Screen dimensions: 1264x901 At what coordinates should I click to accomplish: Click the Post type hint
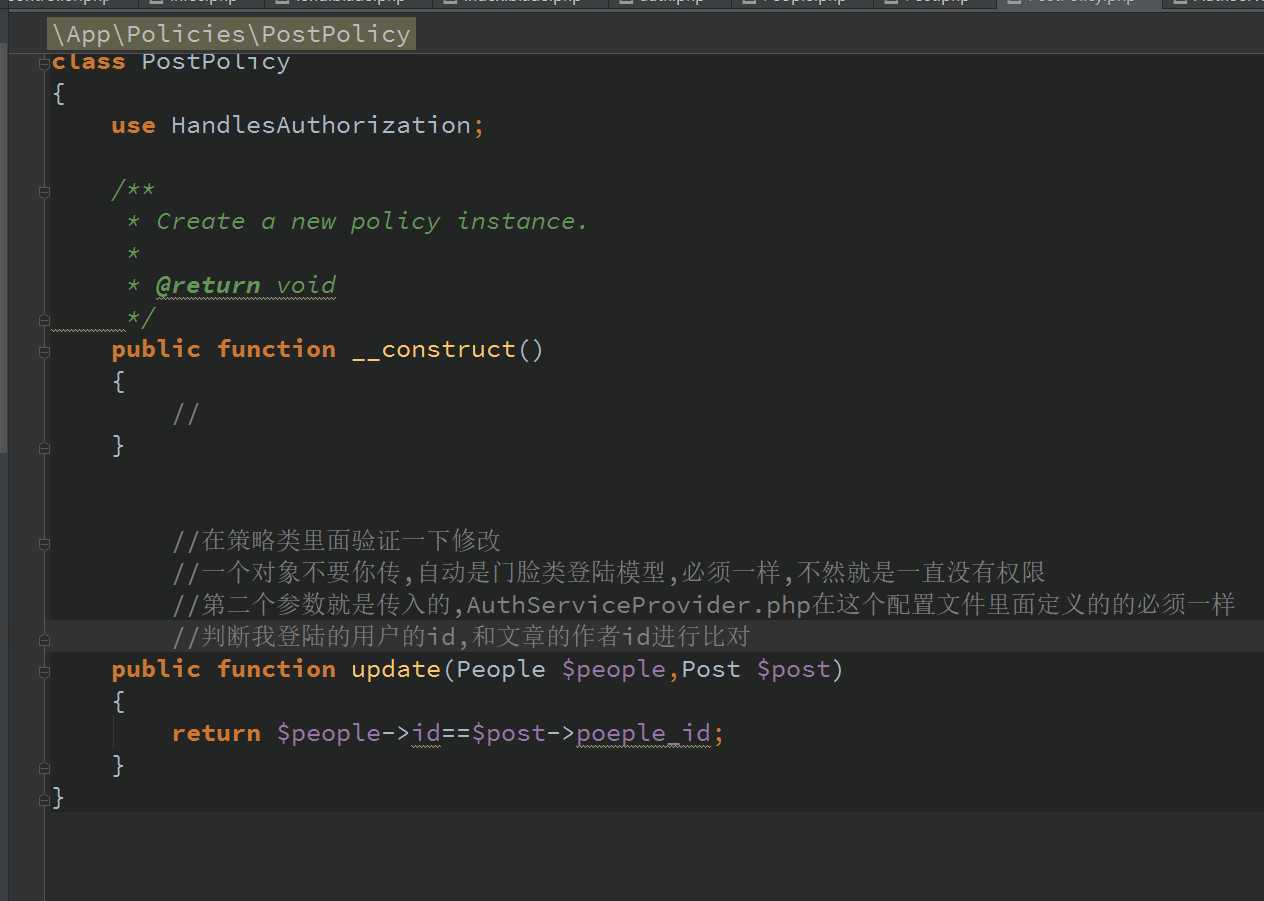click(x=711, y=669)
